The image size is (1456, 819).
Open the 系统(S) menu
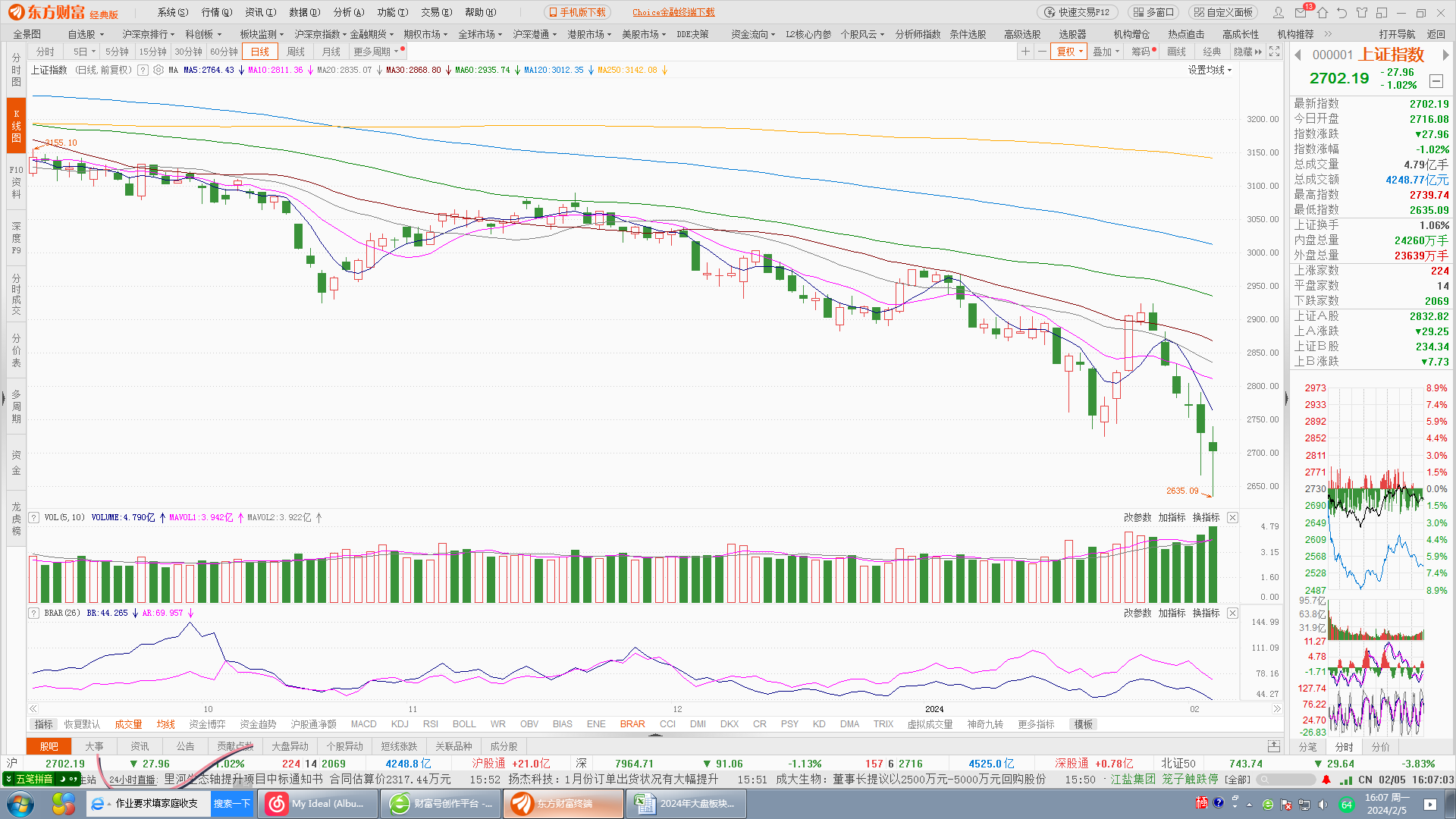point(173,12)
